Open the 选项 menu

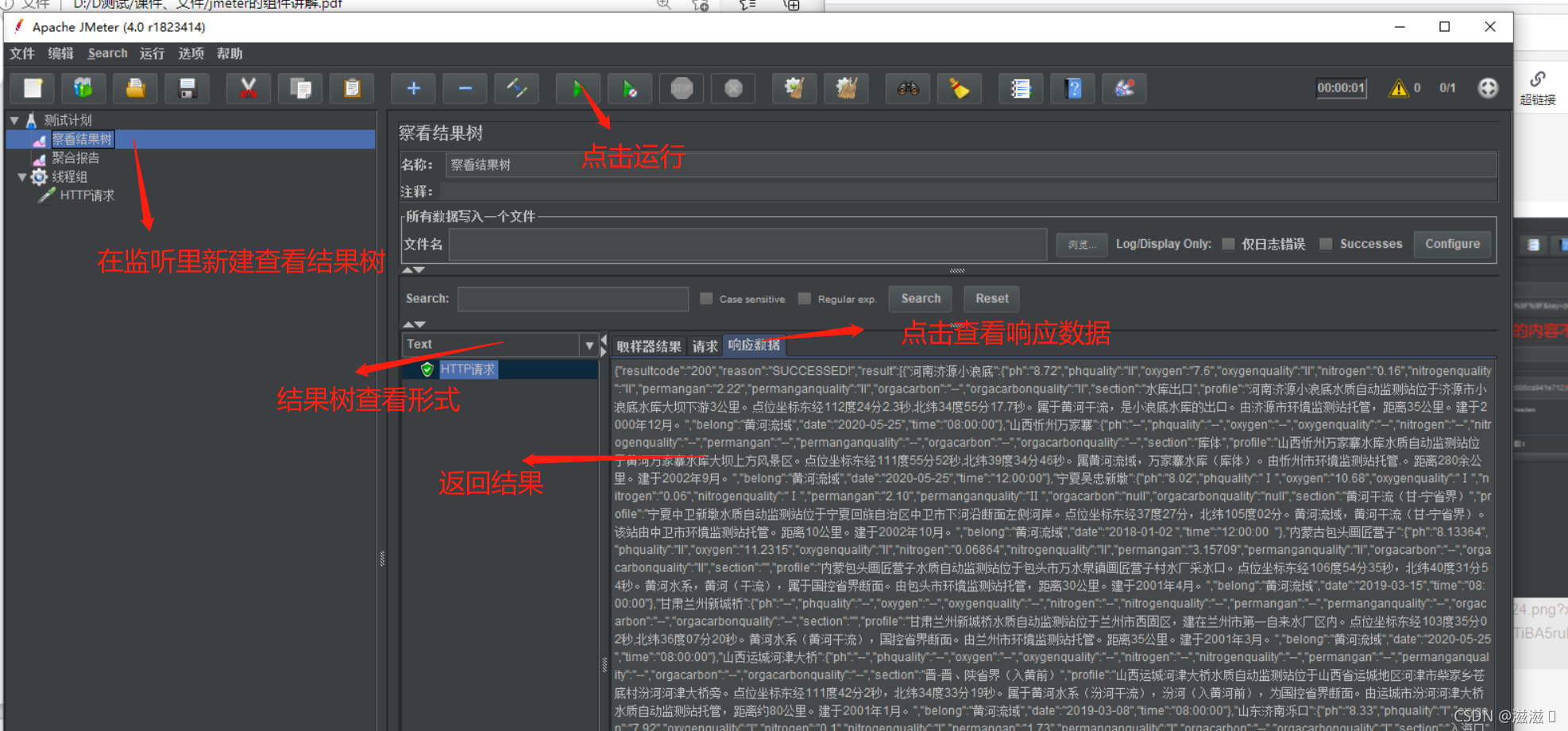pyautogui.click(x=191, y=53)
